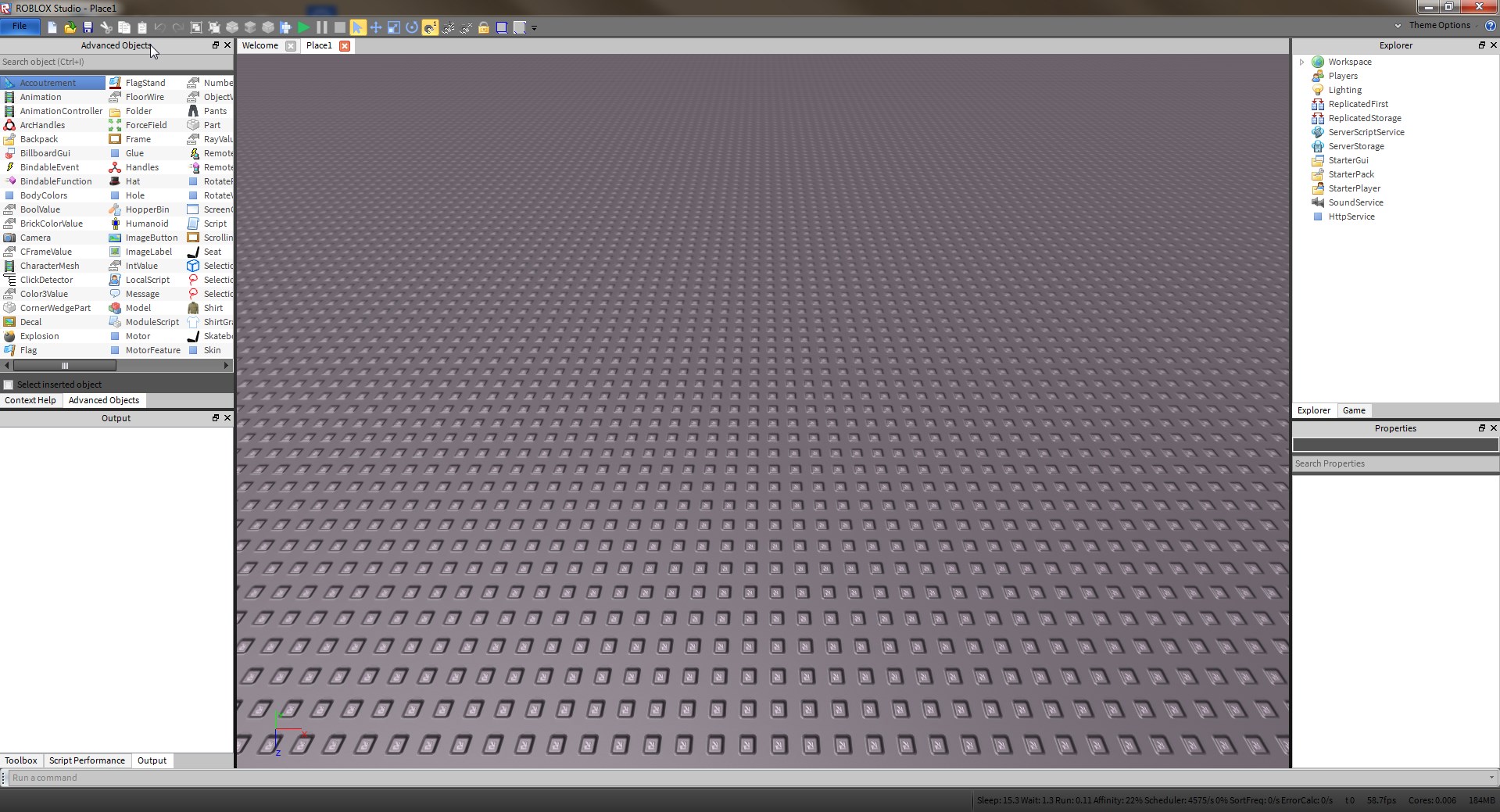
Task: Choose LocalScript in Advanced Objects
Action: pyautogui.click(x=147, y=280)
